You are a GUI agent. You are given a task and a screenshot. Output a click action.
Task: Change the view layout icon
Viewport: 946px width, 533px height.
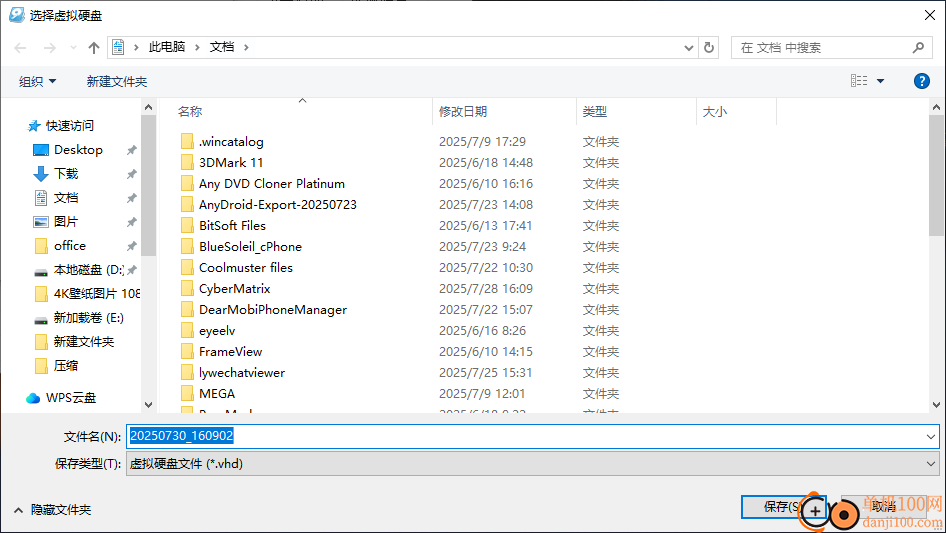859,80
